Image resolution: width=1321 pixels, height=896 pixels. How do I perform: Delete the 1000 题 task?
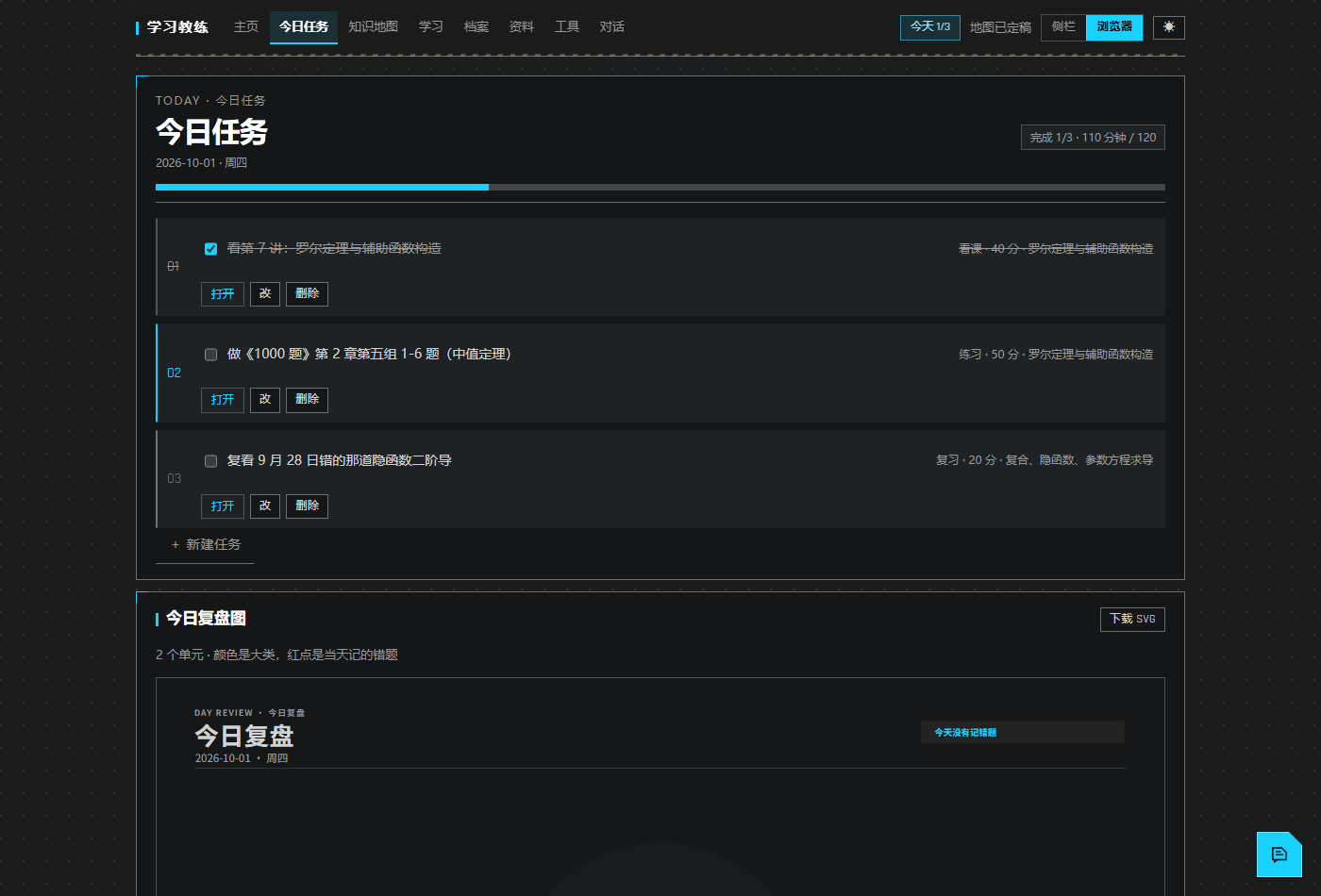pyautogui.click(x=307, y=400)
